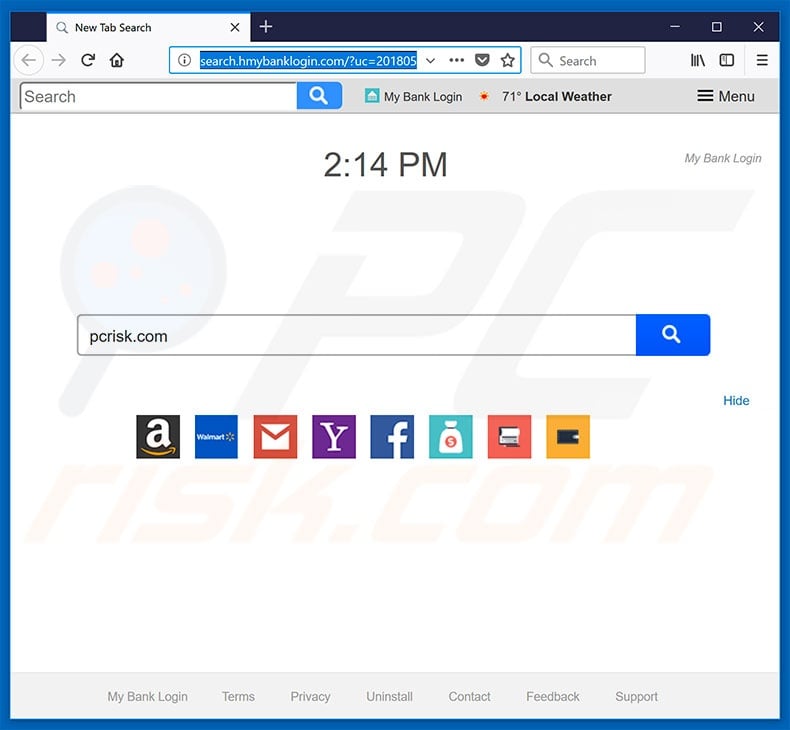Screen dimensions: 790x730
Task: Open the Privacy footer link
Action: [x=310, y=697]
